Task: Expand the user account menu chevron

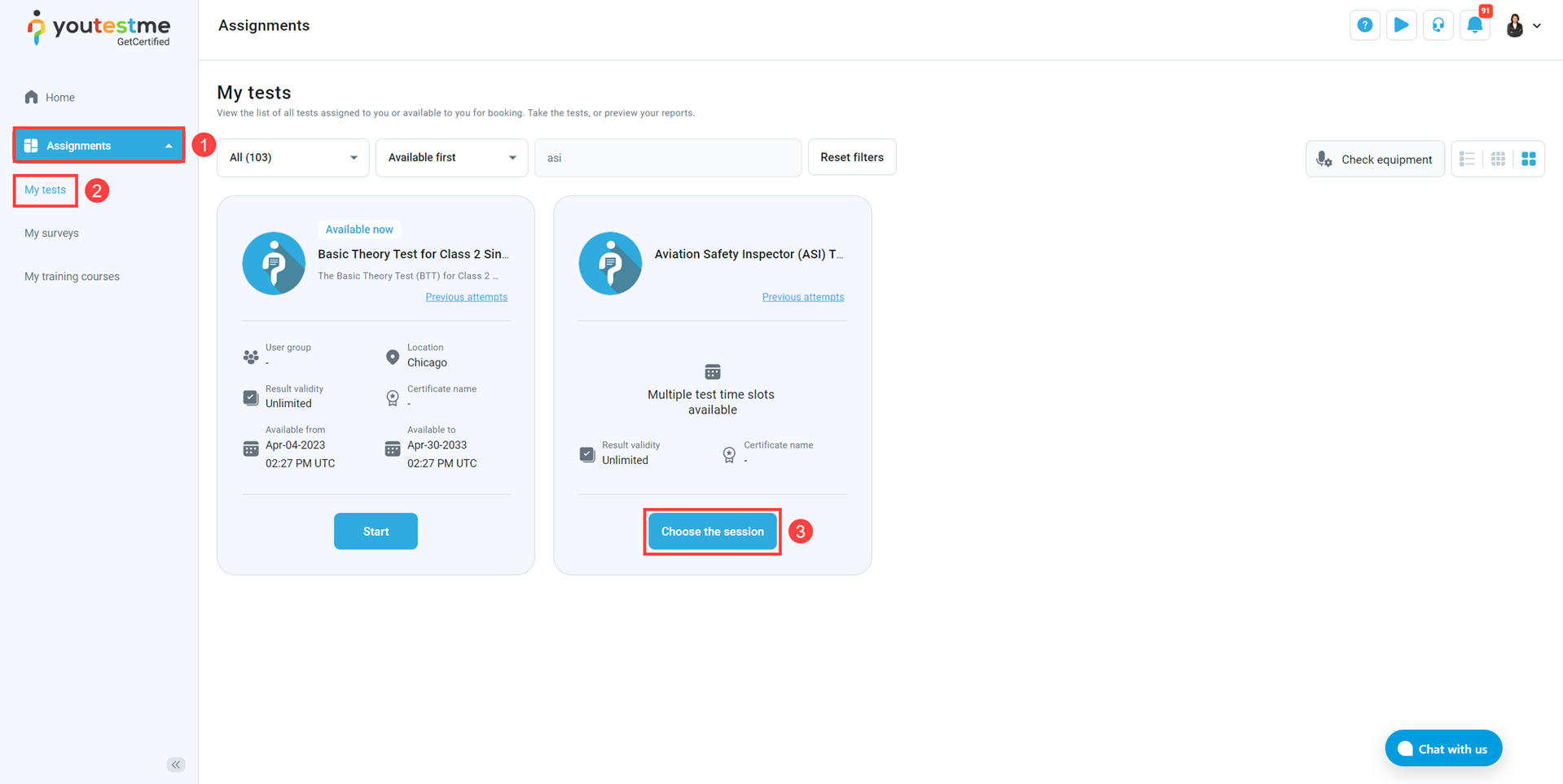Action: click(x=1537, y=26)
